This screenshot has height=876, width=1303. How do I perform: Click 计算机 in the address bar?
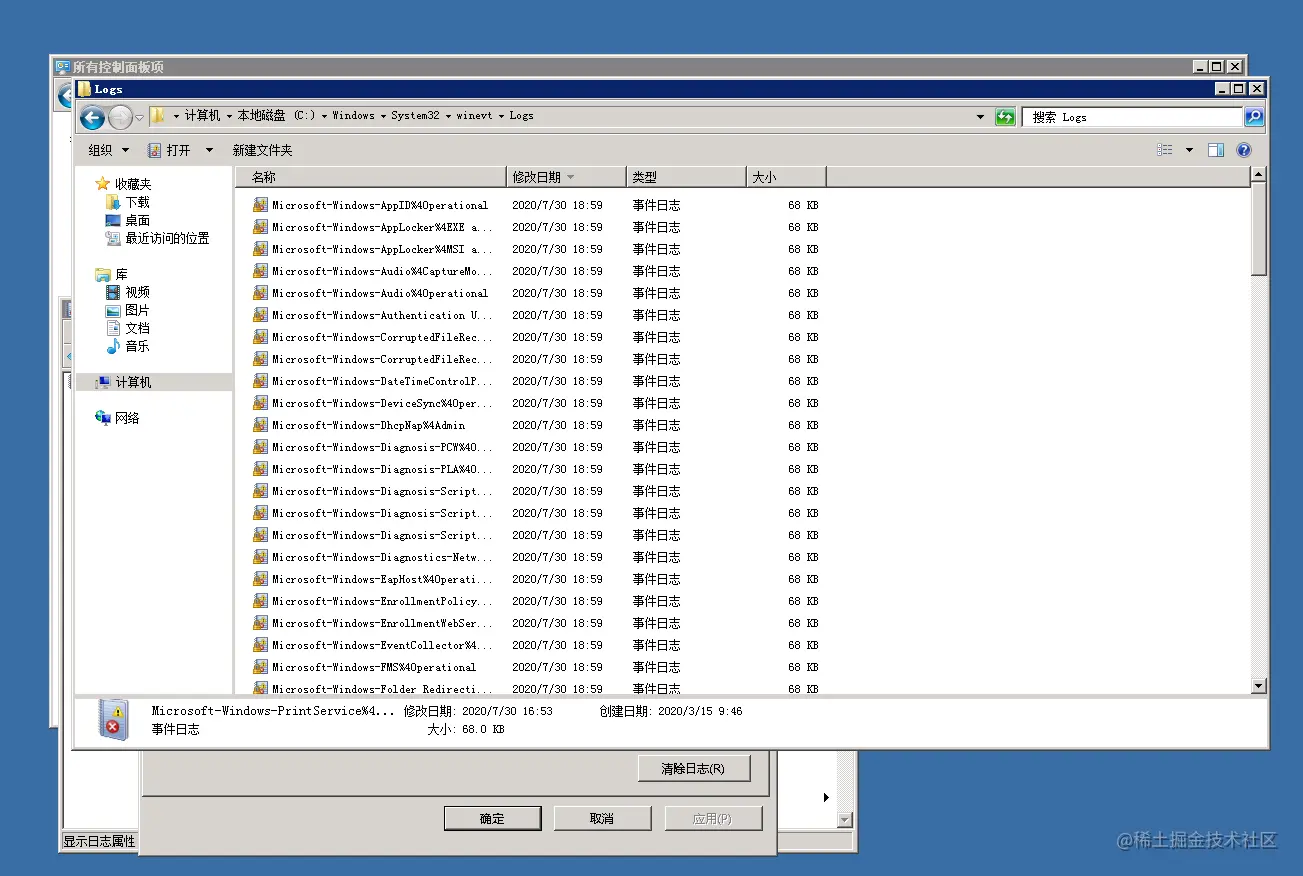(x=202, y=116)
